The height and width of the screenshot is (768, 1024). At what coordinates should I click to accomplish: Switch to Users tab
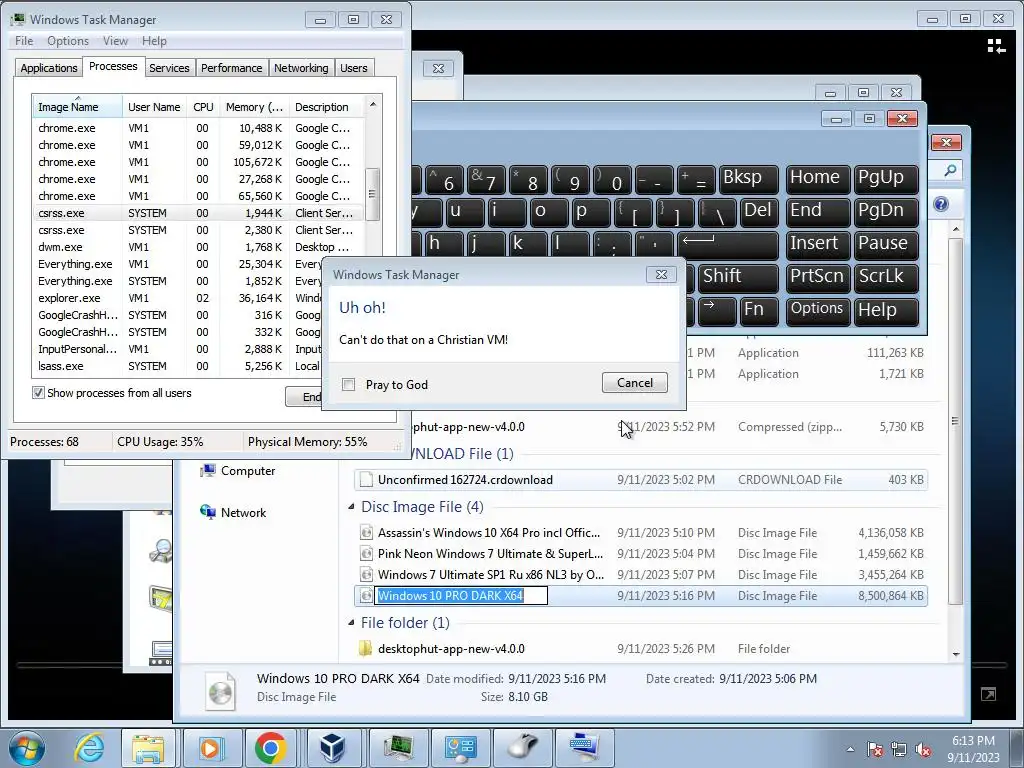(353, 68)
